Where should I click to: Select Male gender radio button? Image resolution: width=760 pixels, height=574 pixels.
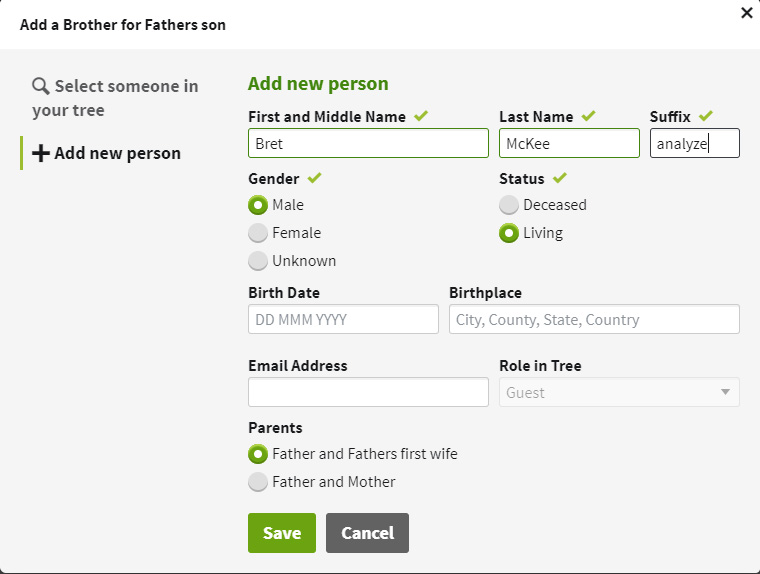pos(258,205)
